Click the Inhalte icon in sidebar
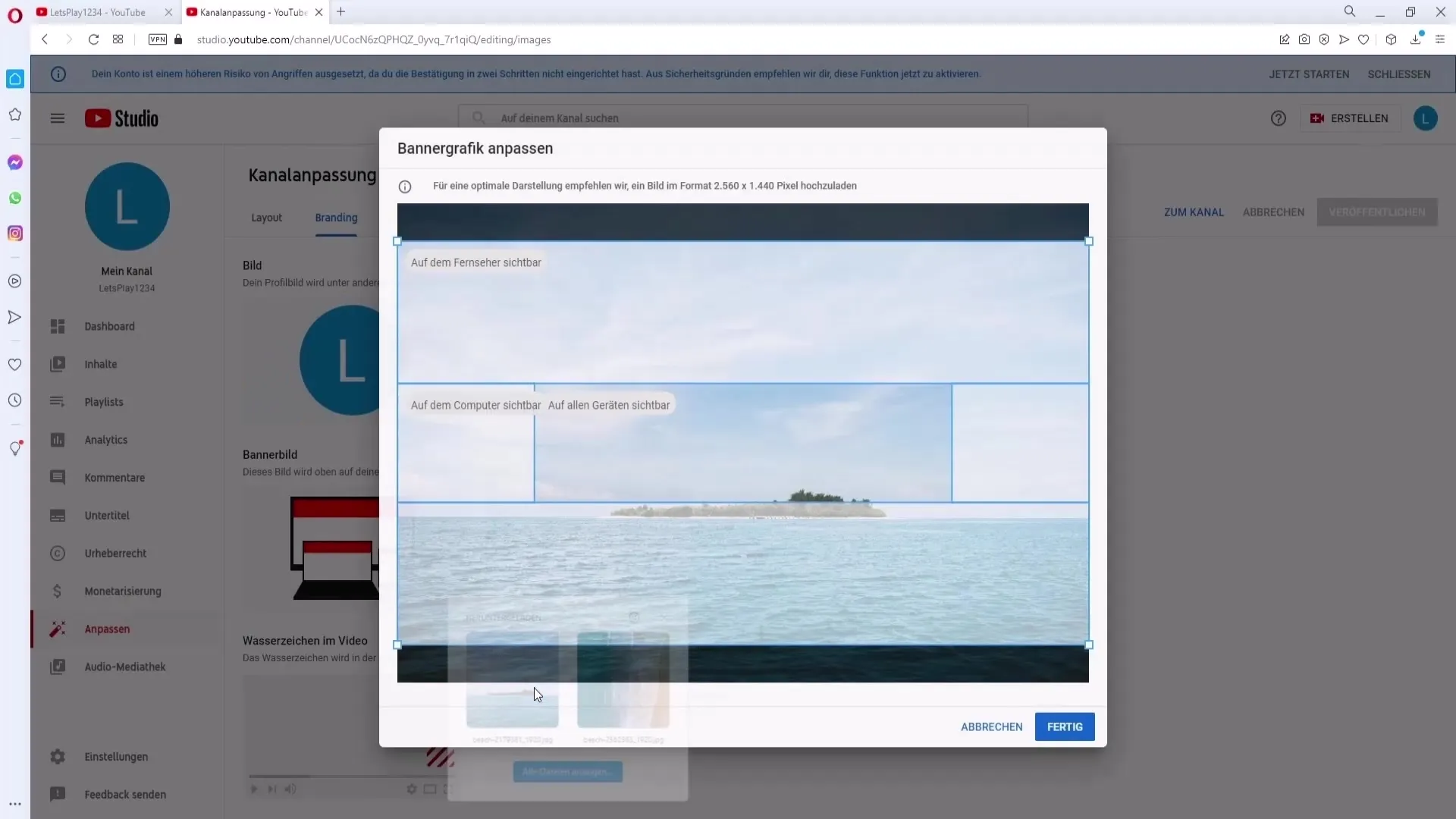 pyautogui.click(x=57, y=364)
